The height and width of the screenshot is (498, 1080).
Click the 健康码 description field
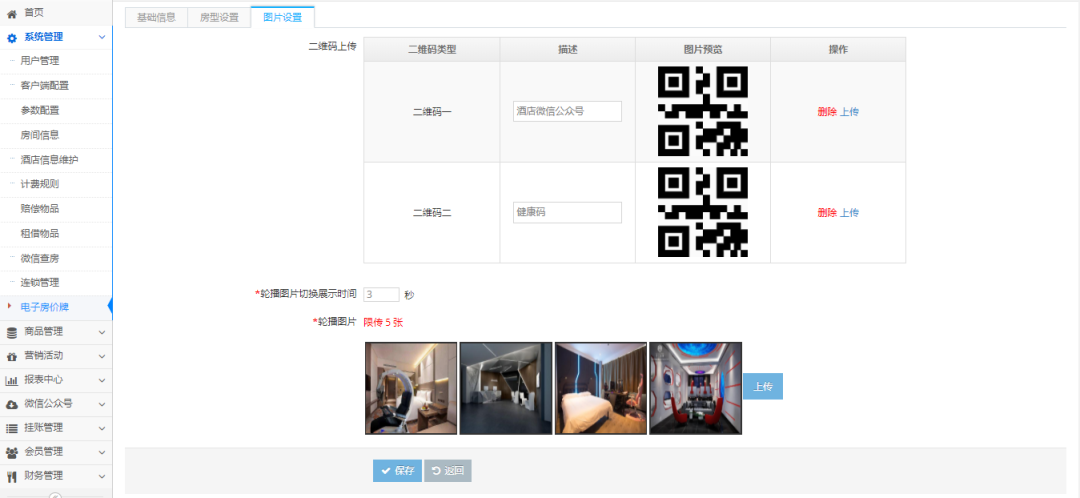tap(568, 213)
